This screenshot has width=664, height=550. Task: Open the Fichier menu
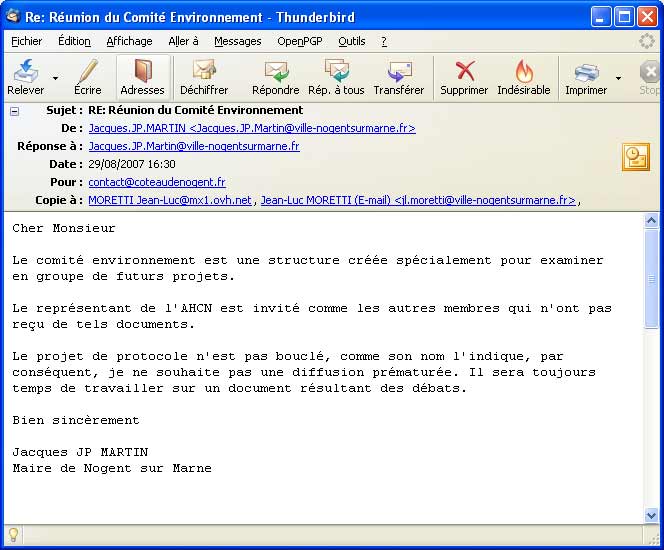27,41
